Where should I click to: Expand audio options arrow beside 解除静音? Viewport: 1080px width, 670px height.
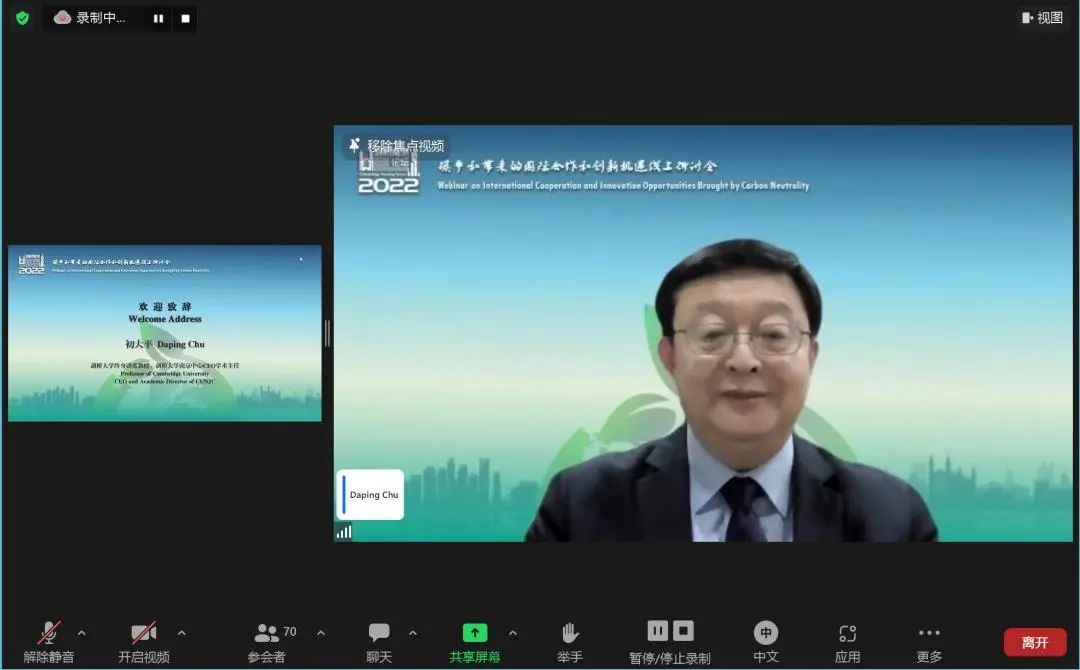click(82, 633)
